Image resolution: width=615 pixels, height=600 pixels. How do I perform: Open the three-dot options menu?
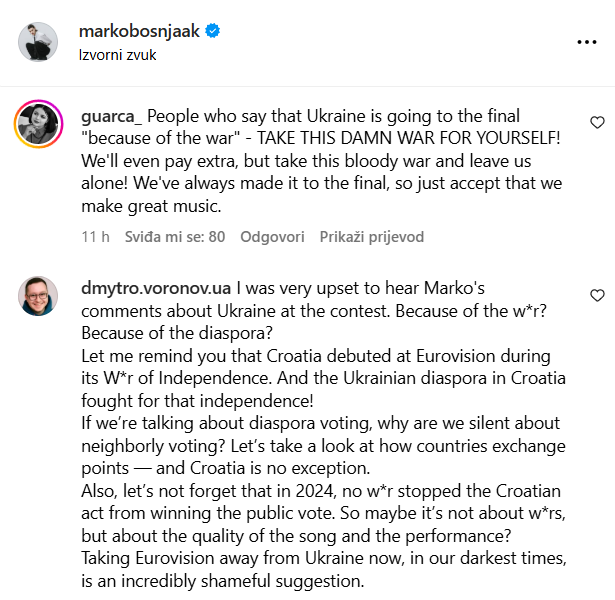coord(587,42)
